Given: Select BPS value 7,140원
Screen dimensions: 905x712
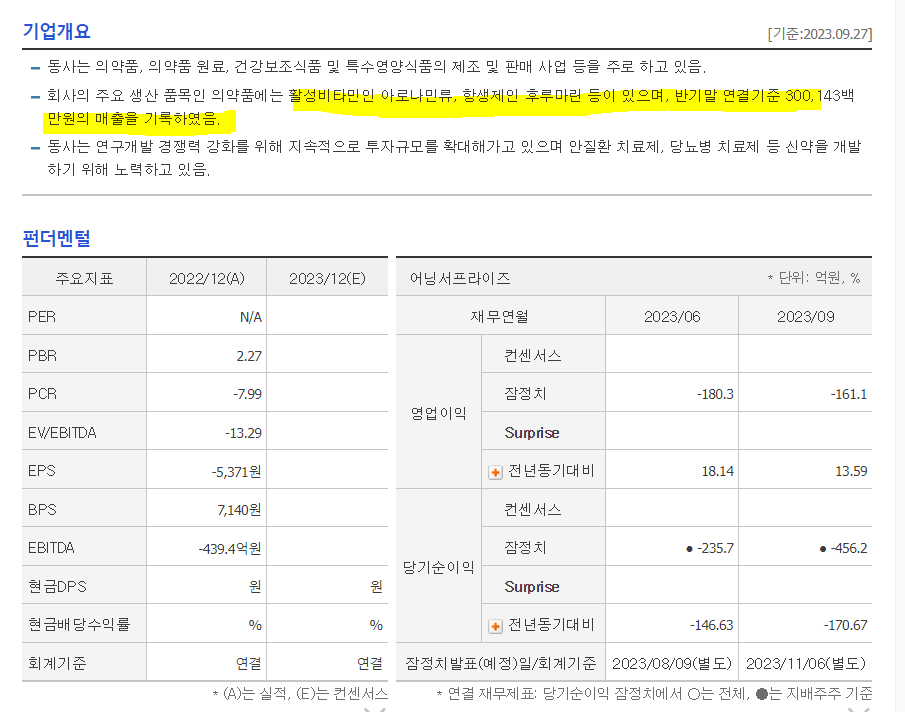Looking at the screenshot, I should point(239,510).
